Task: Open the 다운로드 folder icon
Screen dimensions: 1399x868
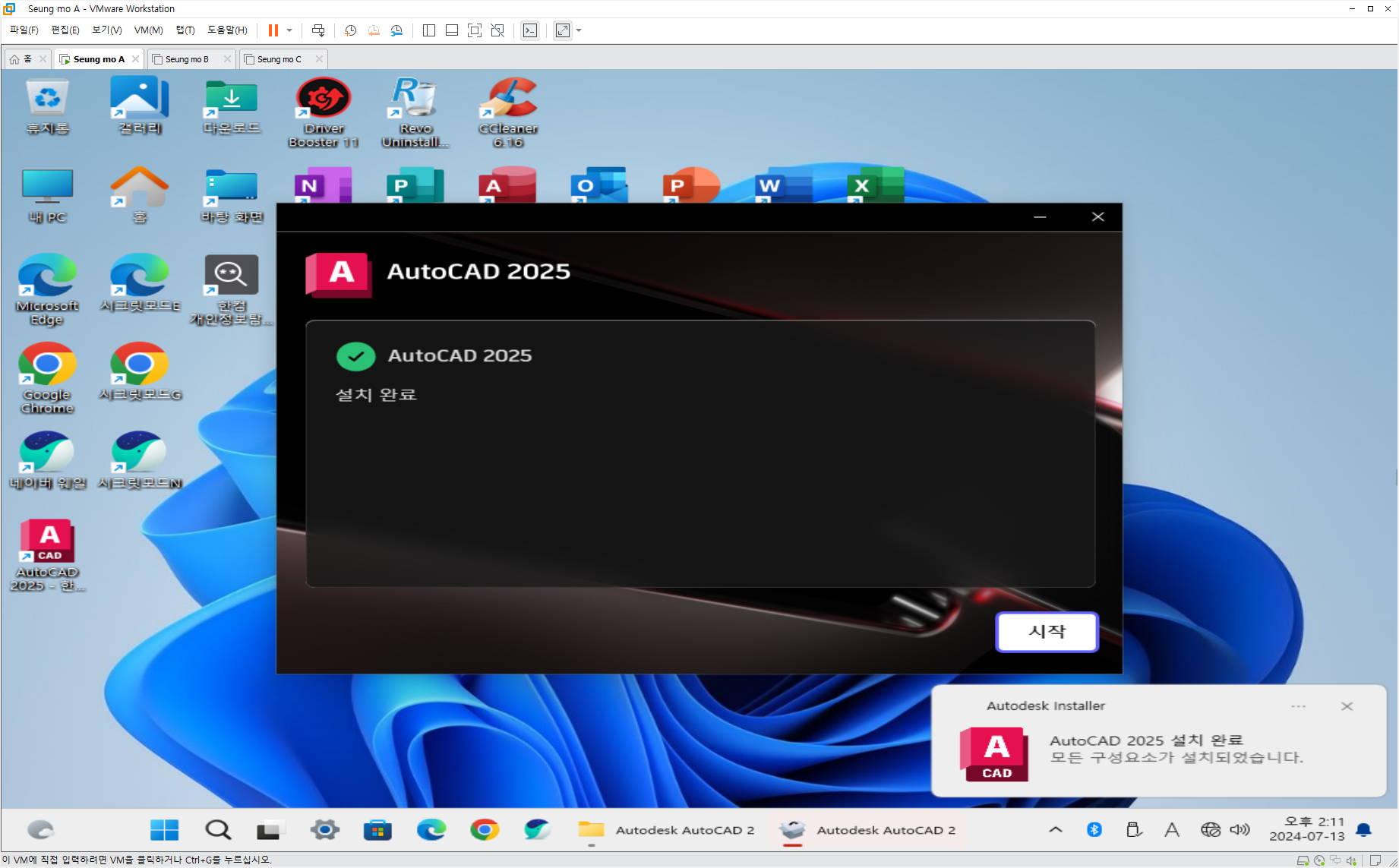Action: pos(232,106)
